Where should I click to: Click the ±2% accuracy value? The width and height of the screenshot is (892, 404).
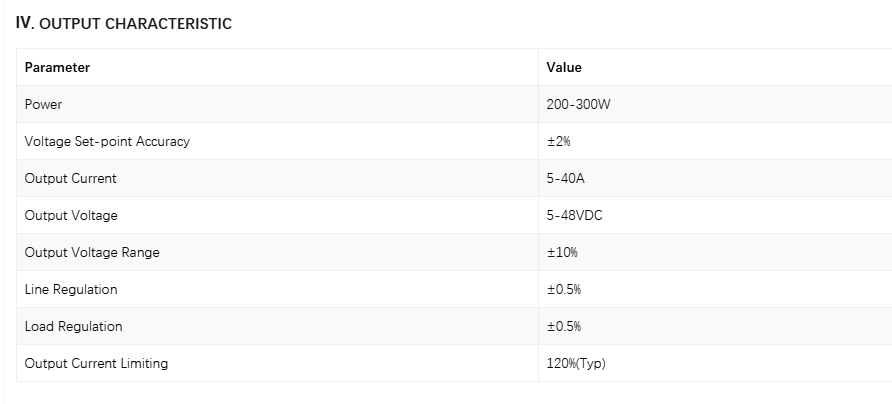coord(559,141)
